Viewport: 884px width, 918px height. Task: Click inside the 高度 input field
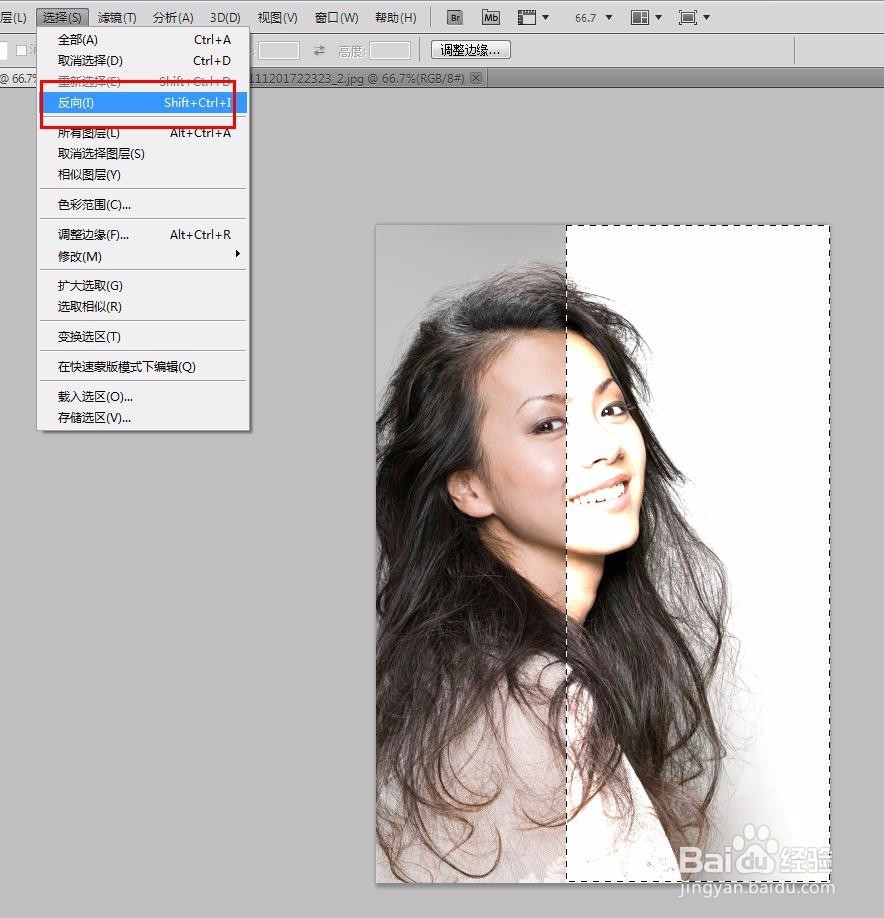pos(390,50)
